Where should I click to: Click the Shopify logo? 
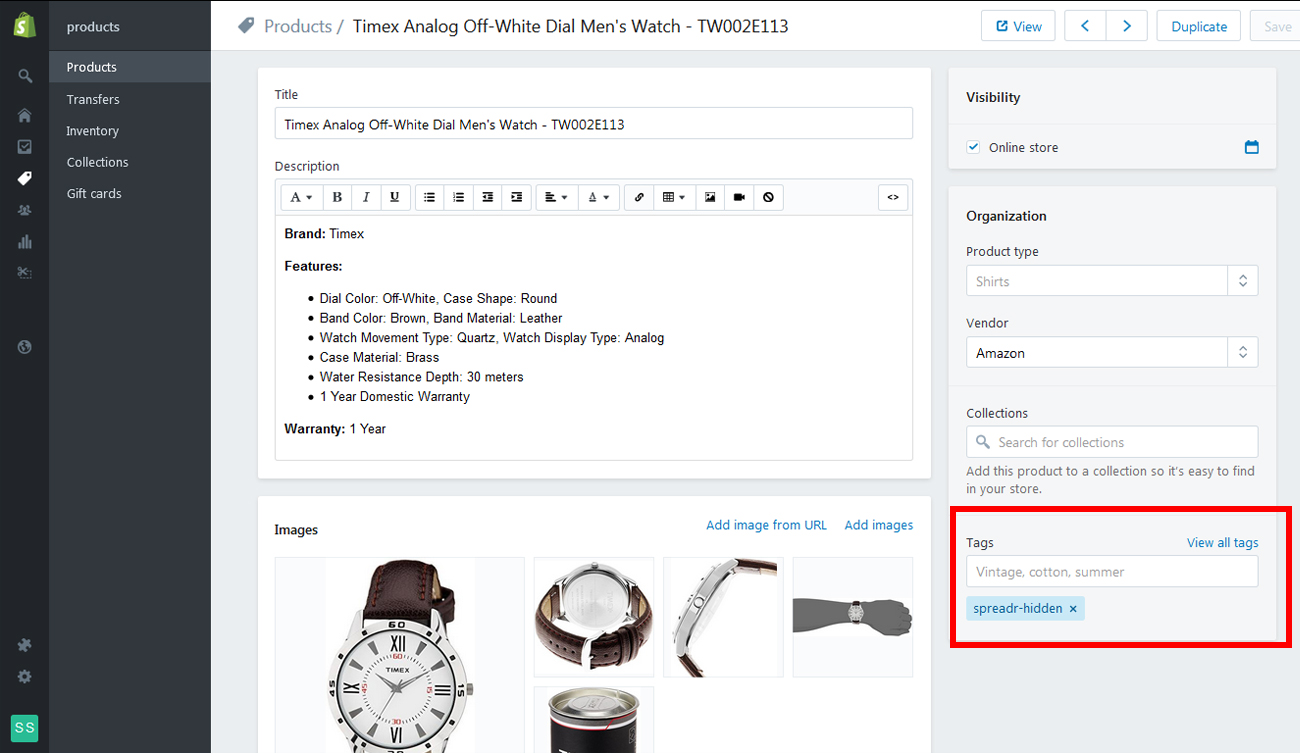pos(24,25)
